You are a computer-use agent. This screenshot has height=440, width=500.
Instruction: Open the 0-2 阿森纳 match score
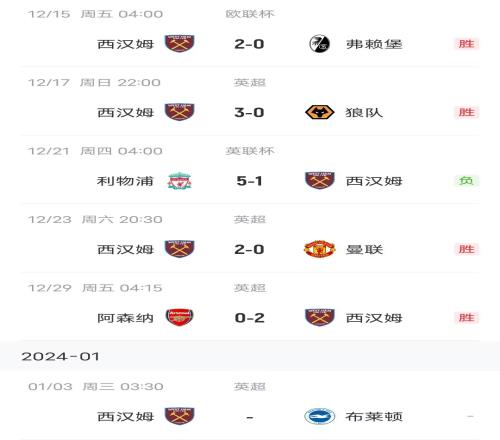coord(249,318)
